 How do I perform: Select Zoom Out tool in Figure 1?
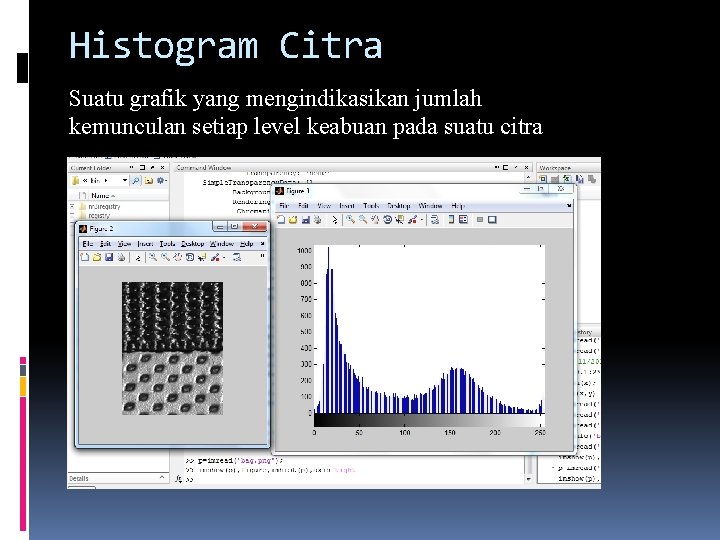click(363, 220)
